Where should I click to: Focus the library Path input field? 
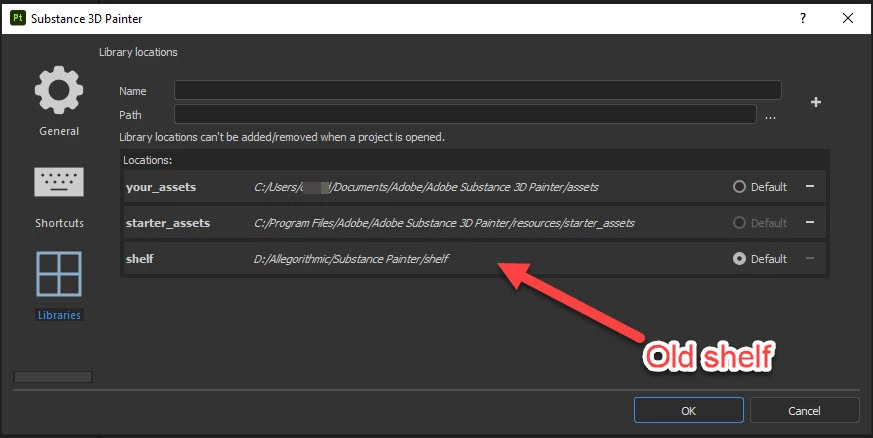[x=465, y=114]
